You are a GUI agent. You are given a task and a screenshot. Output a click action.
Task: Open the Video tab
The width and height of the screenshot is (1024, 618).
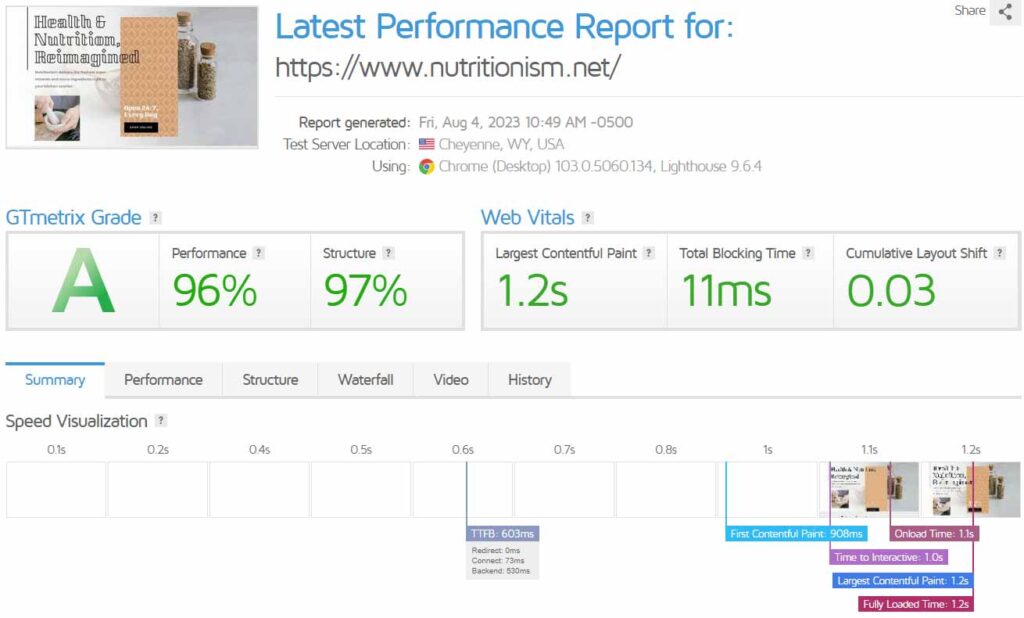click(x=451, y=380)
